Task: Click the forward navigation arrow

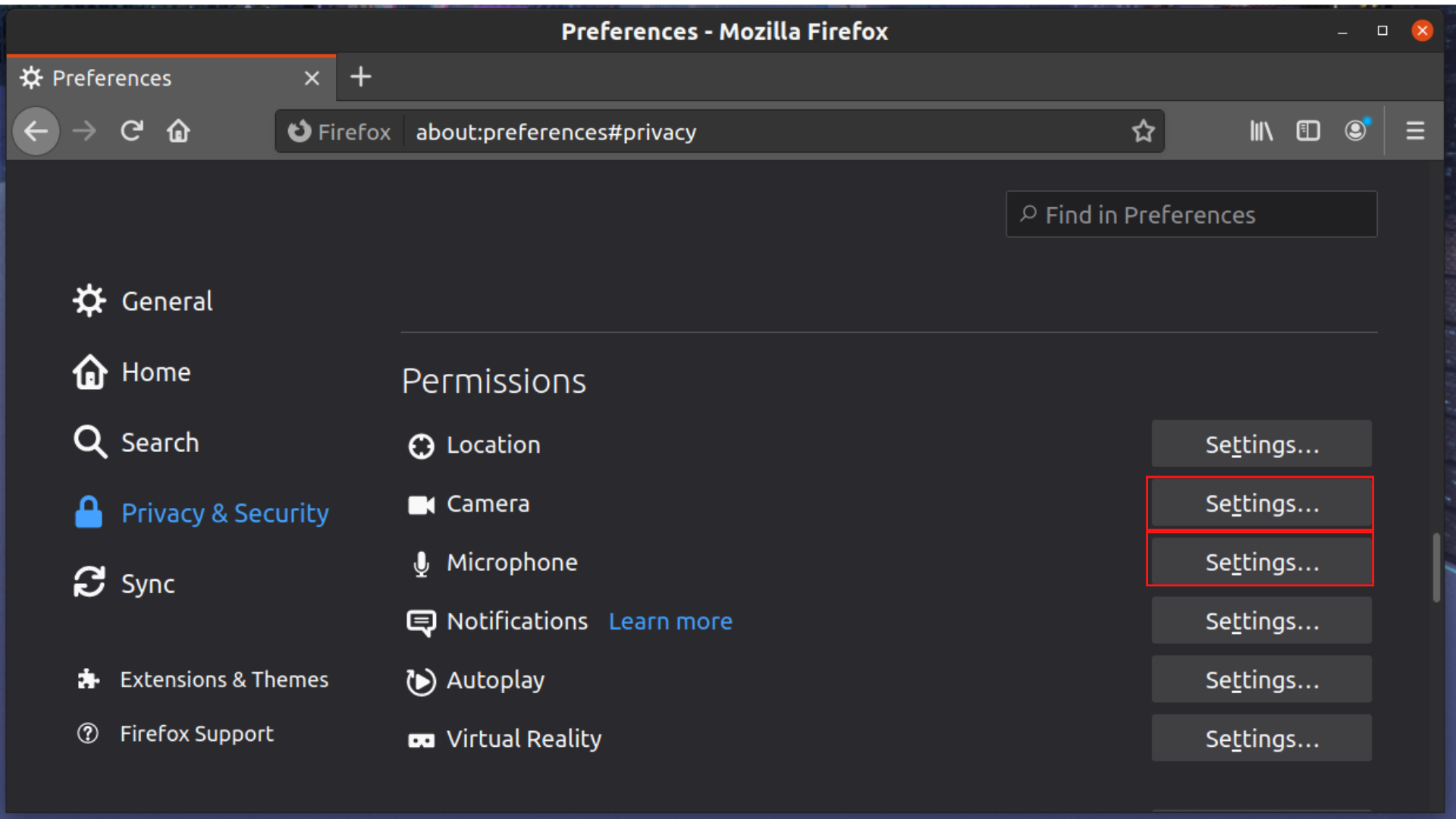Action: click(x=84, y=131)
